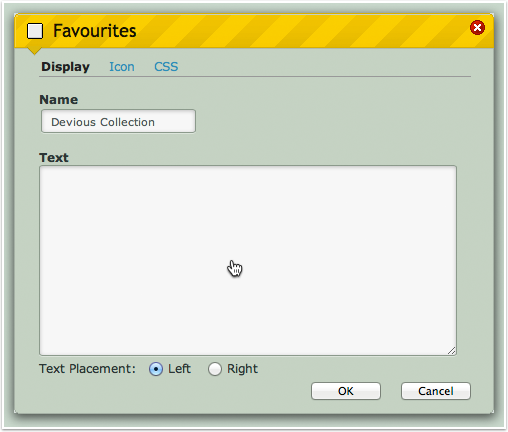Viewport: 508px width, 432px height.
Task: Open the Icon tab
Action: click(122, 67)
